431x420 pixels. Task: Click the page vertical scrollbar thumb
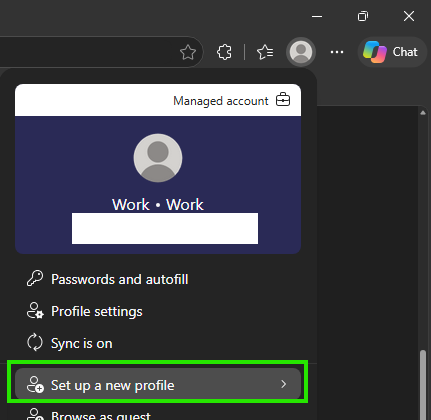click(x=423, y=385)
